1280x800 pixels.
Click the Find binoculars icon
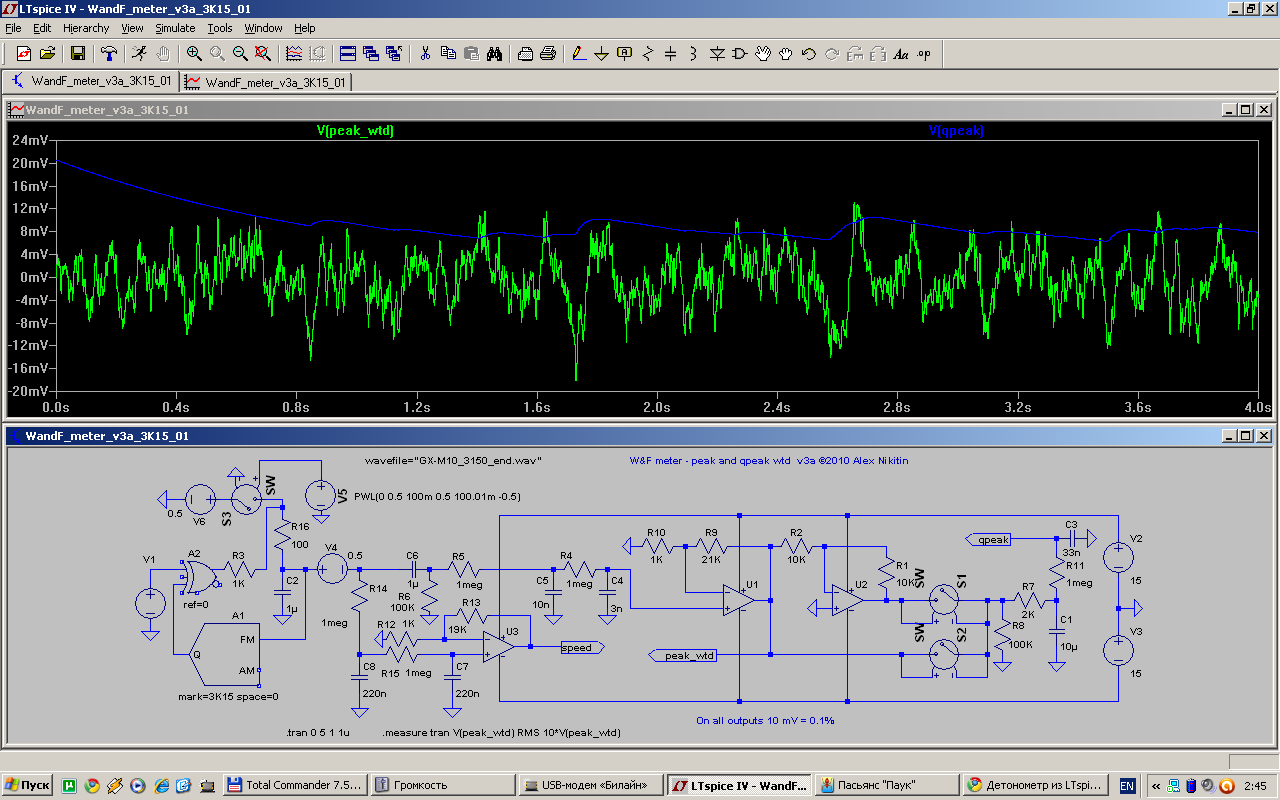pos(493,54)
